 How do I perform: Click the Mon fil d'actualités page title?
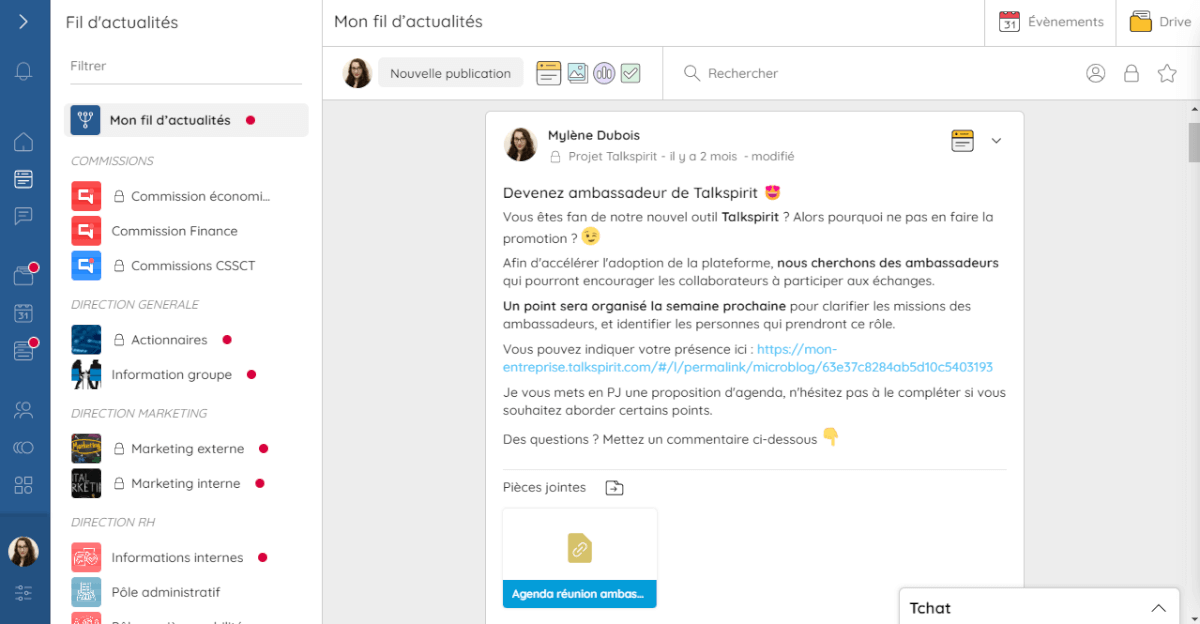(408, 22)
